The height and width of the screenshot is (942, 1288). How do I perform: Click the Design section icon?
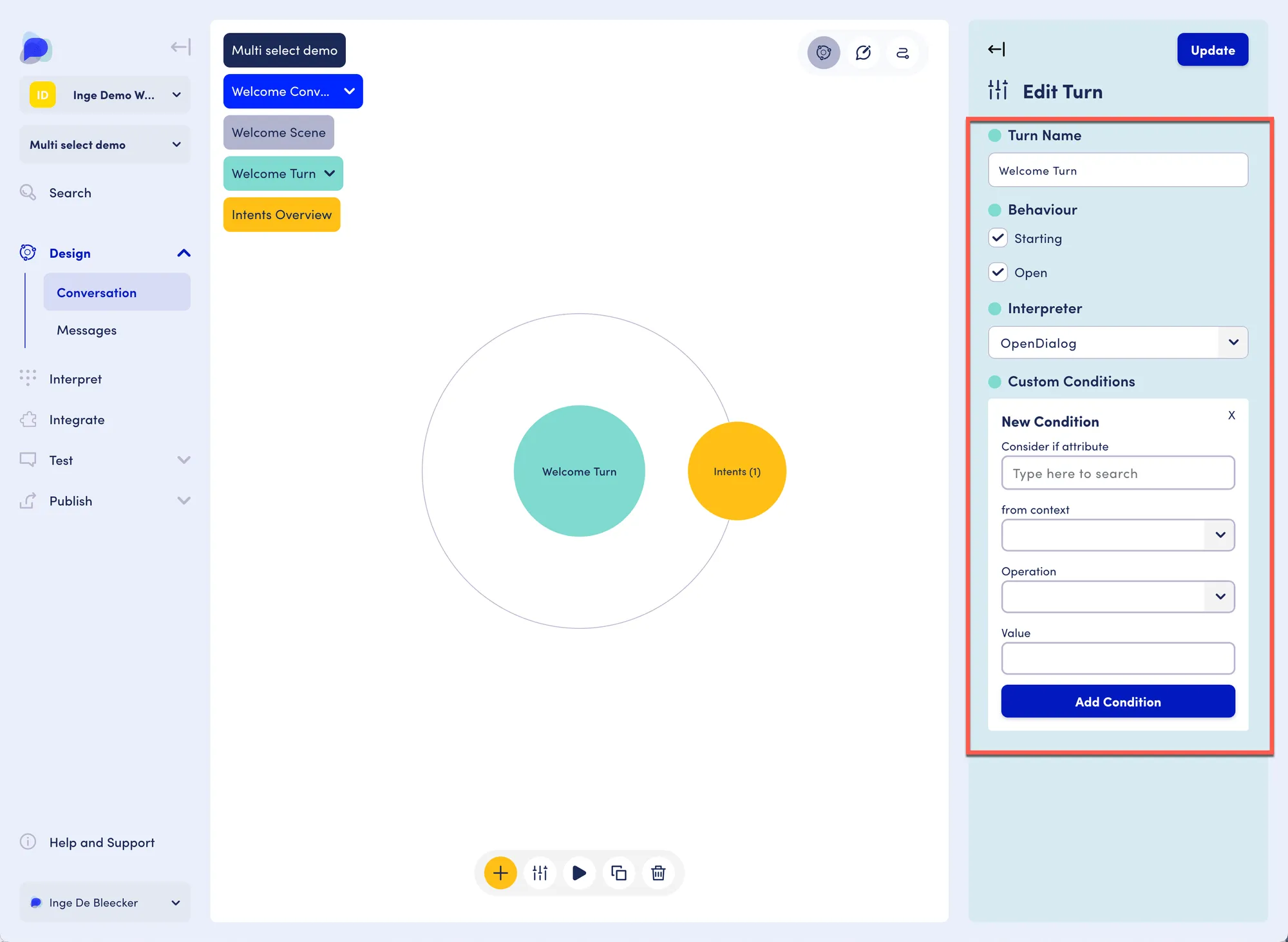tap(28, 253)
